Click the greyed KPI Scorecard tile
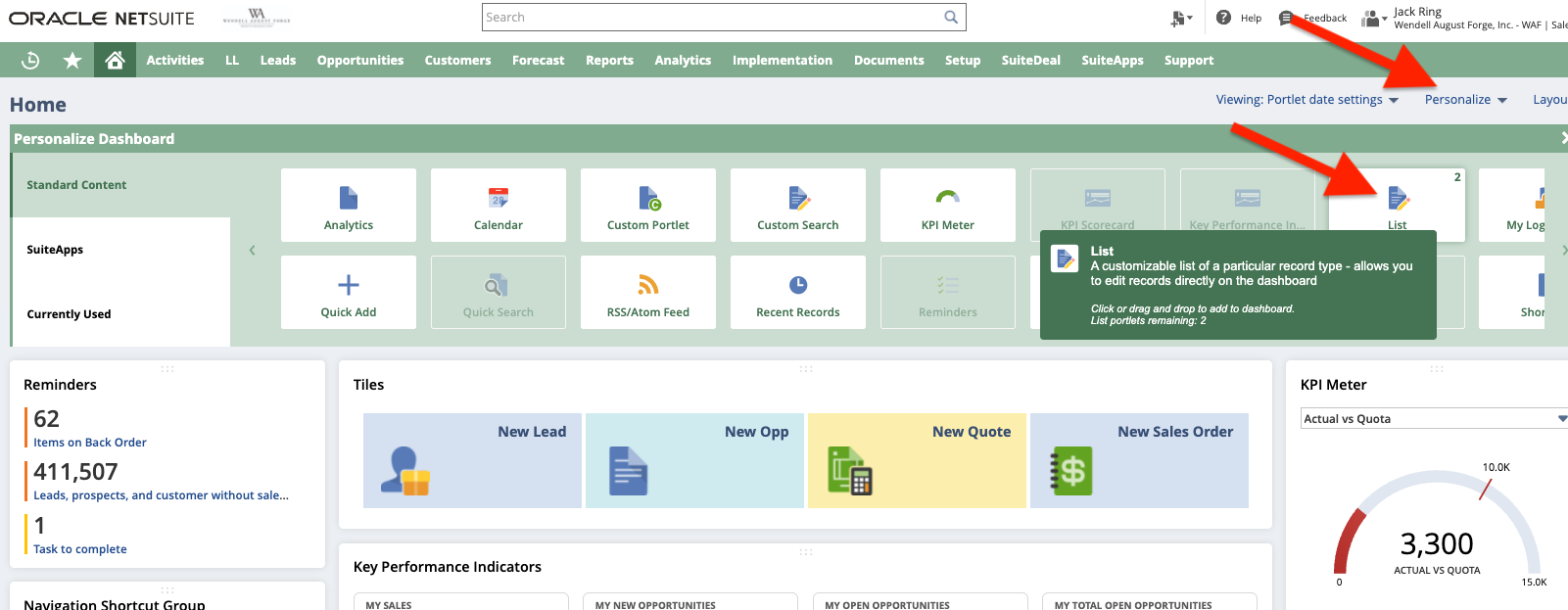 [x=1098, y=200]
